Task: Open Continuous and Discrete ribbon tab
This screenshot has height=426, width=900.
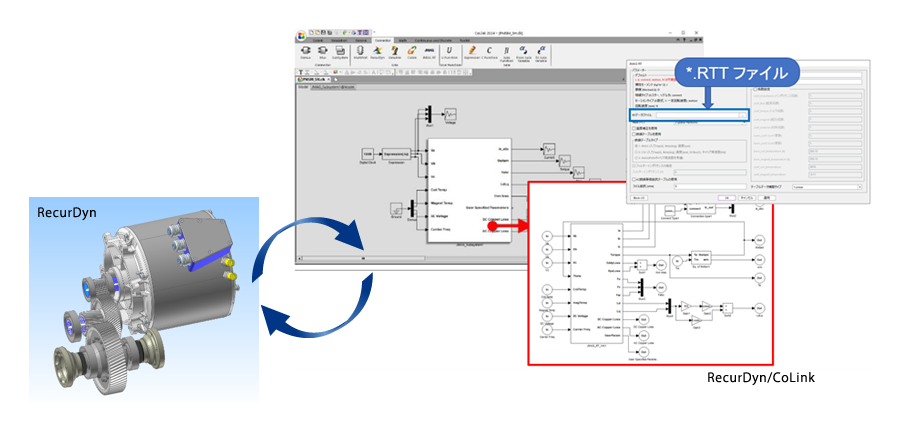Action: tap(433, 41)
